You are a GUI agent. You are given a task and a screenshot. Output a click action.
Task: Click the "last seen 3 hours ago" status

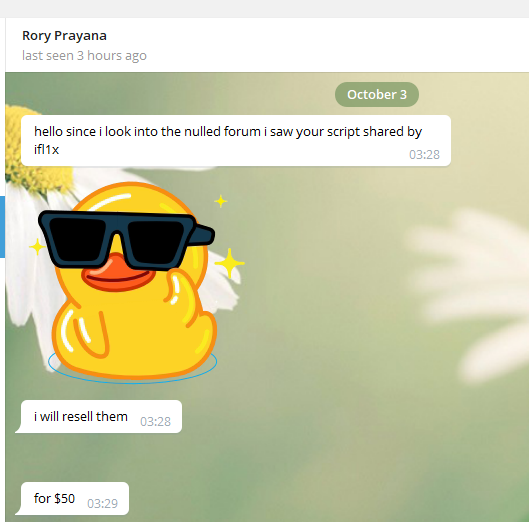coord(84,55)
